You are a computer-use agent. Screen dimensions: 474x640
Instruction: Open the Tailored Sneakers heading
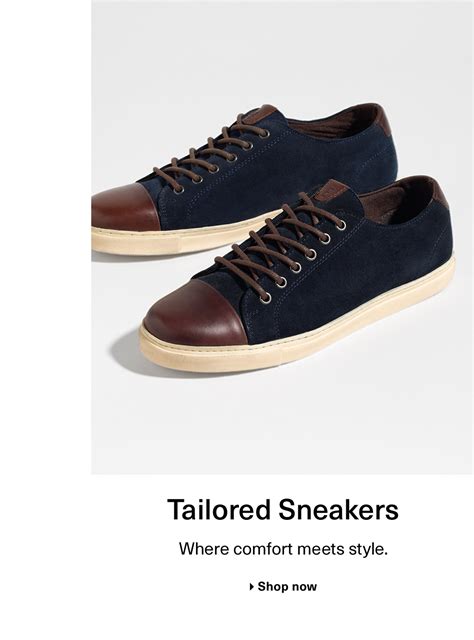point(283,510)
